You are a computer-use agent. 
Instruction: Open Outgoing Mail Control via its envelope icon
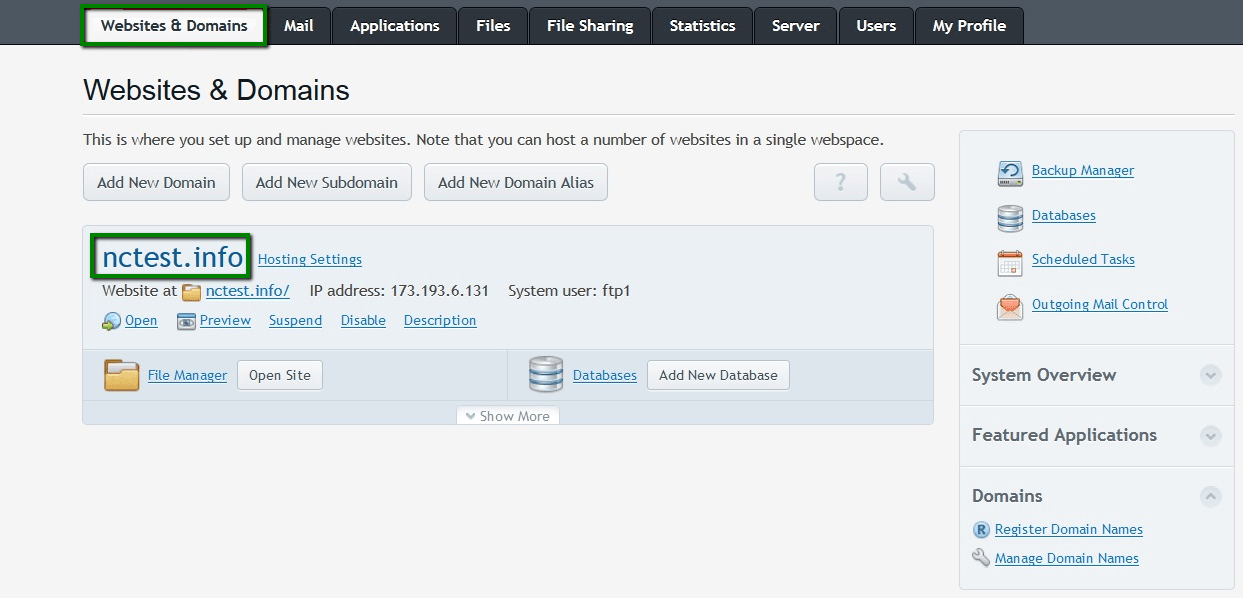(1009, 306)
